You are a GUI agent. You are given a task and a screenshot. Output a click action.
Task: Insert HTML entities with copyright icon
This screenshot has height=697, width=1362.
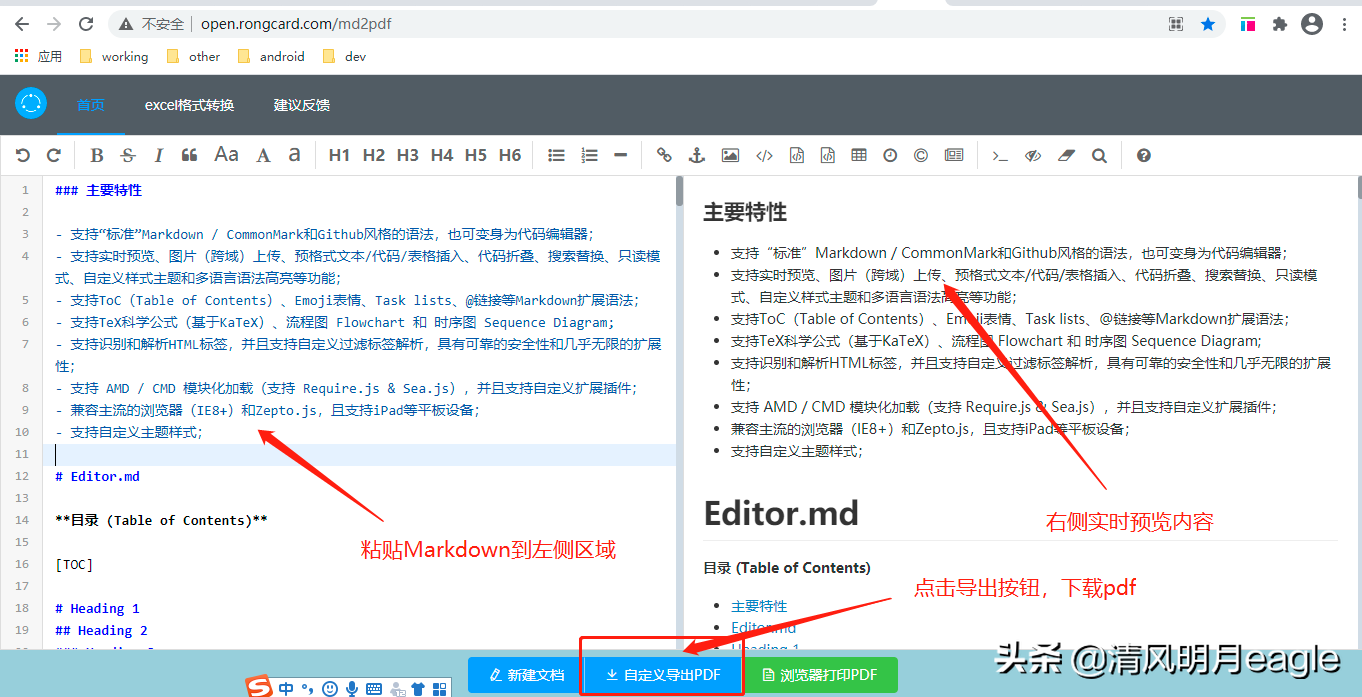tap(921, 155)
